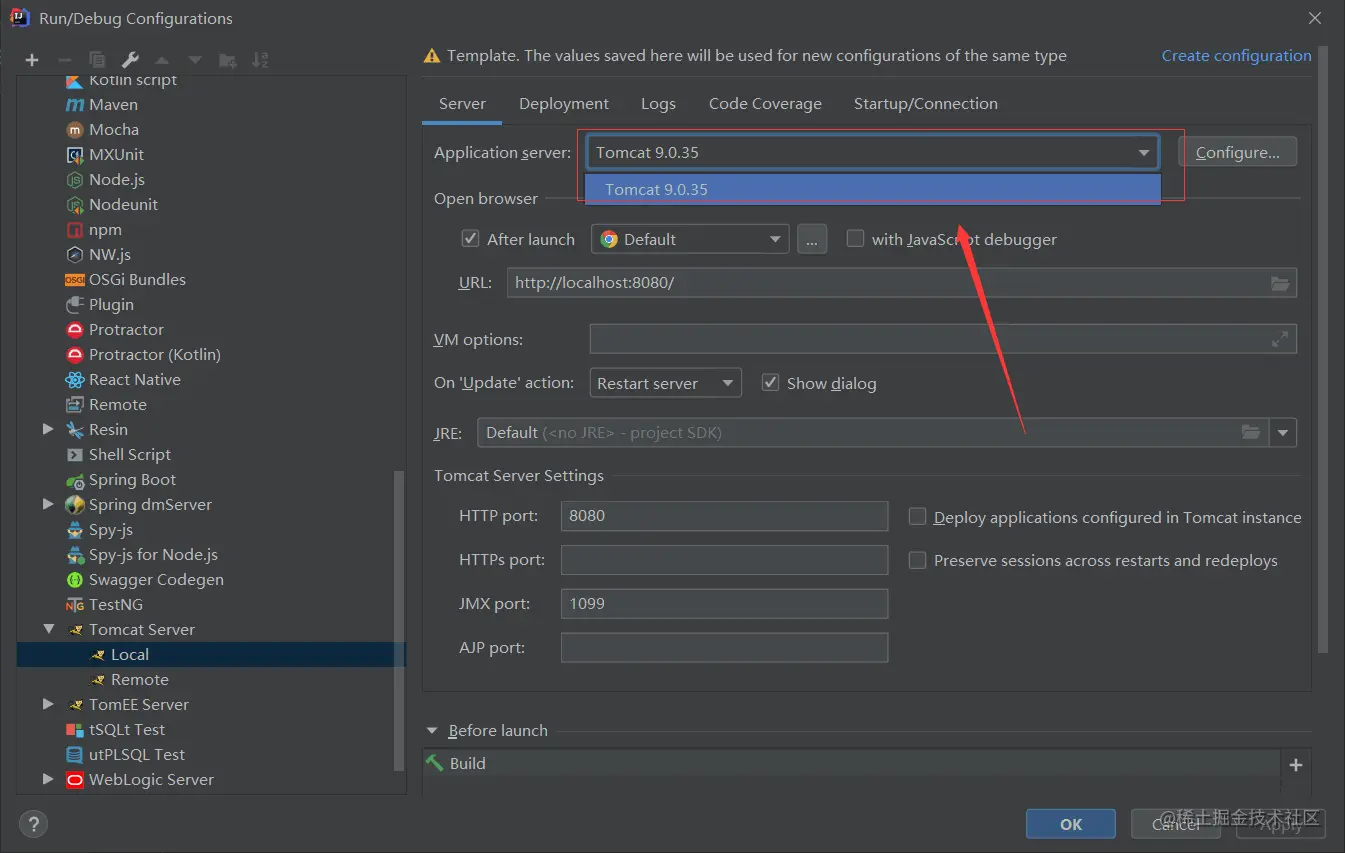This screenshot has height=853, width=1345.
Task: Select the Maven configuration type
Action: click(x=113, y=104)
